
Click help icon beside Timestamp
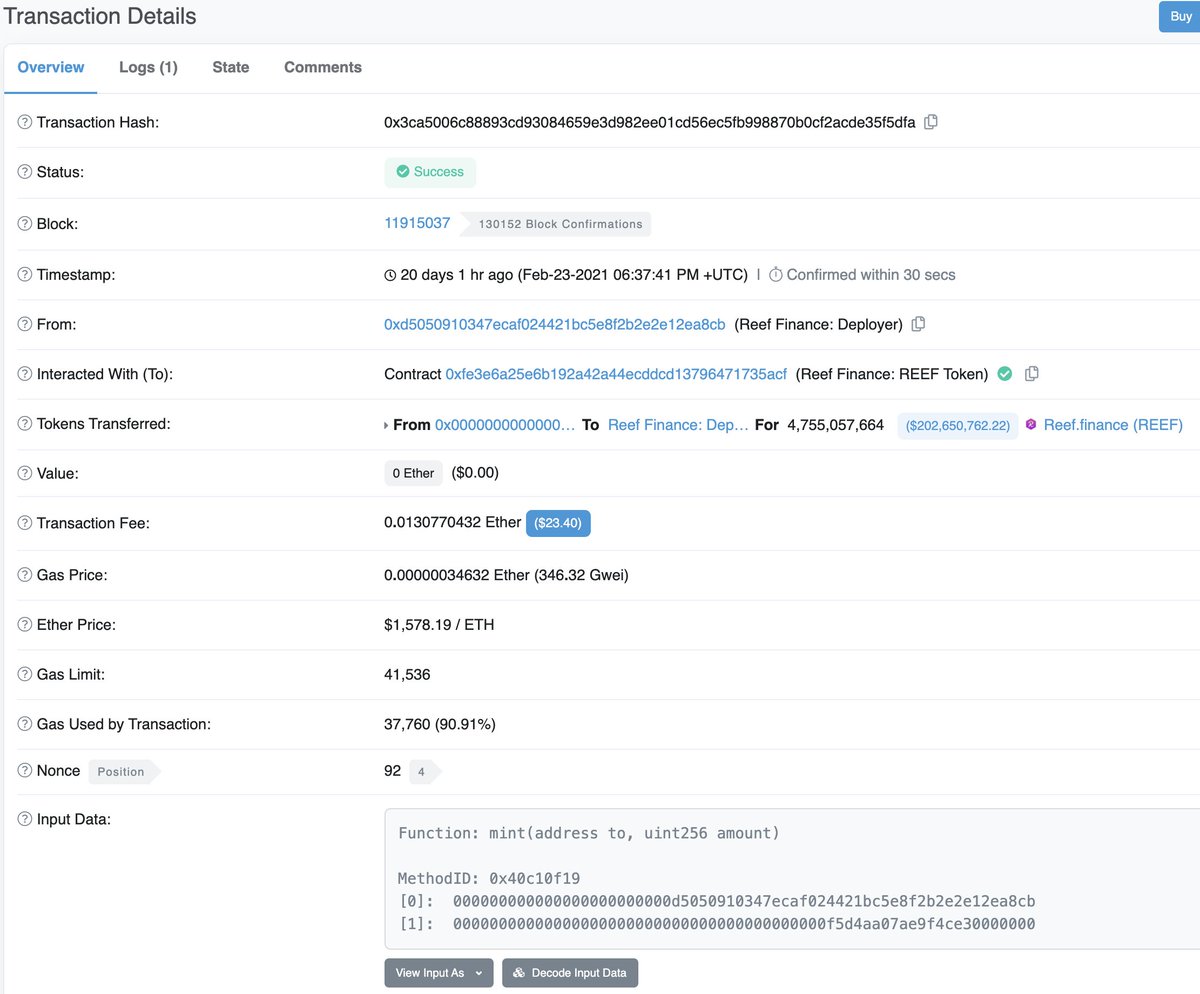(x=25, y=274)
